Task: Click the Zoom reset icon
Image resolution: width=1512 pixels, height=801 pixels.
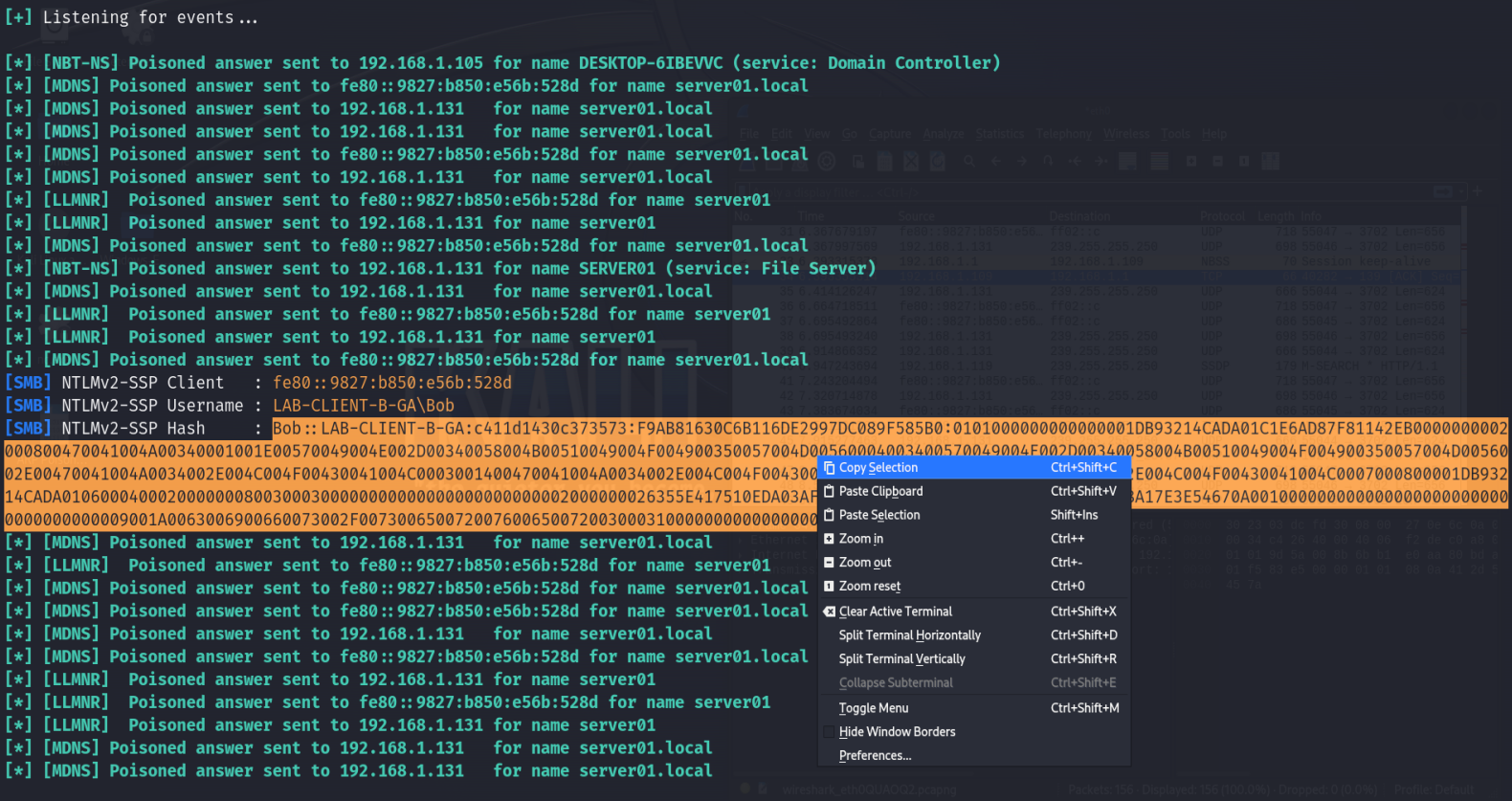Action: click(x=829, y=586)
